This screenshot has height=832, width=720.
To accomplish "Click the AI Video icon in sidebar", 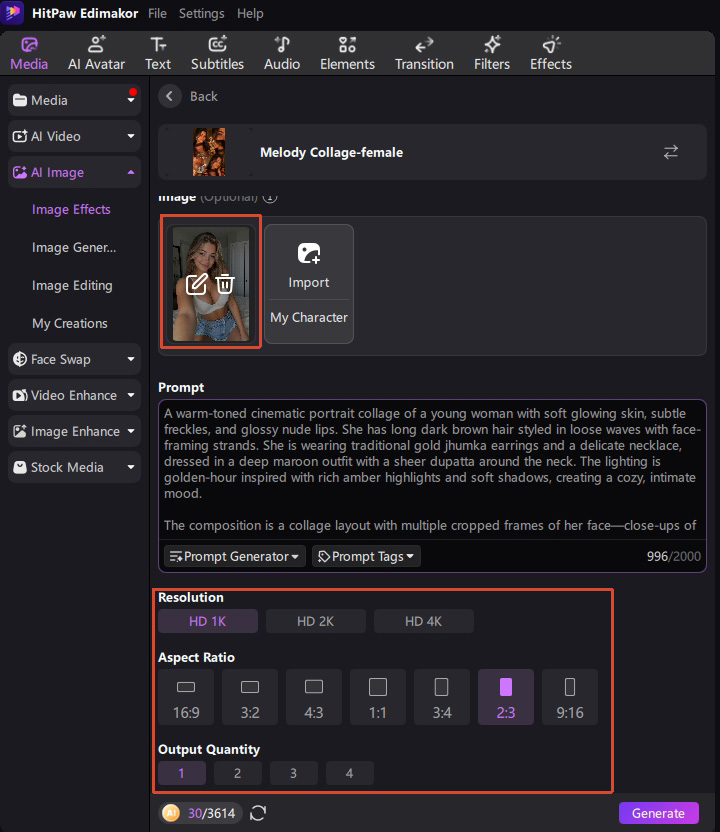I will point(20,136).
